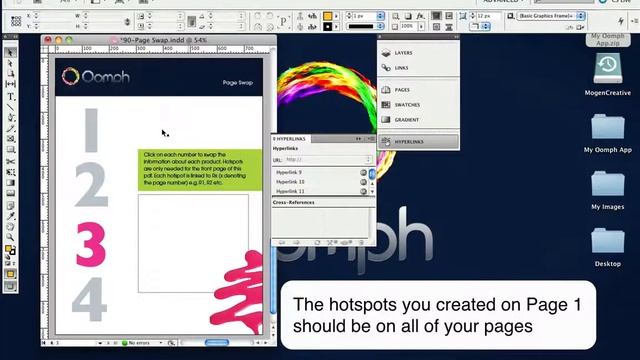
Task: Select the Rectangle tool
Action: pyautogui.click(x=10, y=150)
